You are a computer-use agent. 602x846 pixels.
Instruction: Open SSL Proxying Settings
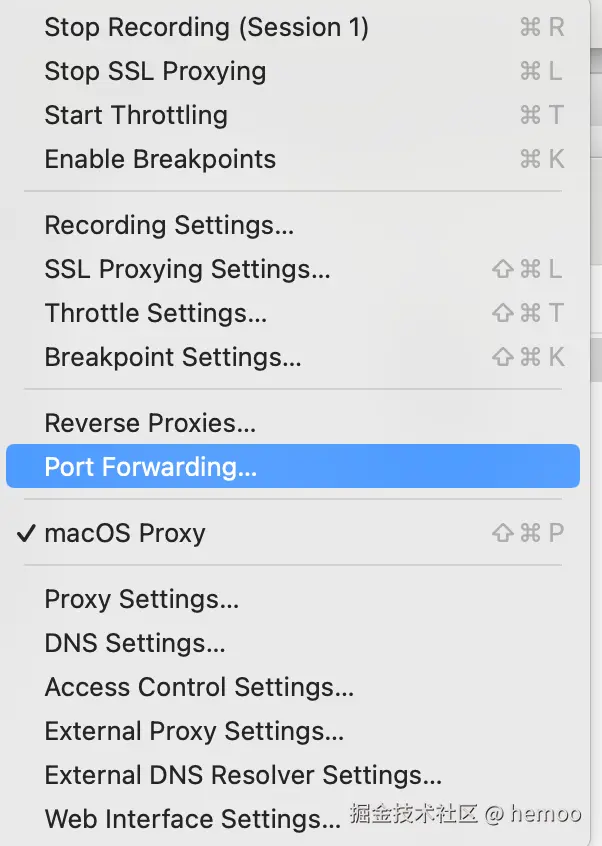(x=187, y=269)
